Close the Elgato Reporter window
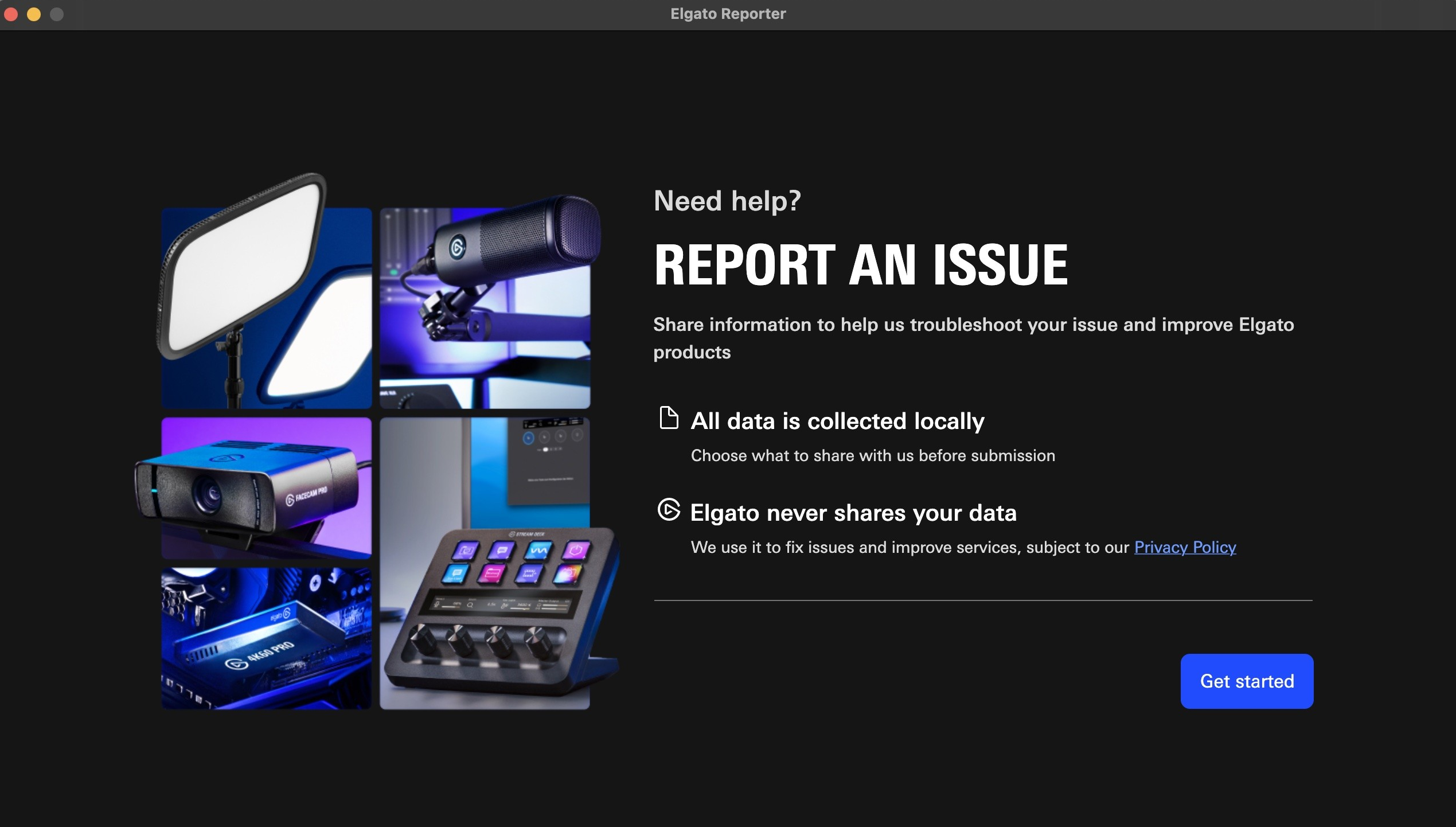Viewport: 1456px width, 827px height. [11, 14]
